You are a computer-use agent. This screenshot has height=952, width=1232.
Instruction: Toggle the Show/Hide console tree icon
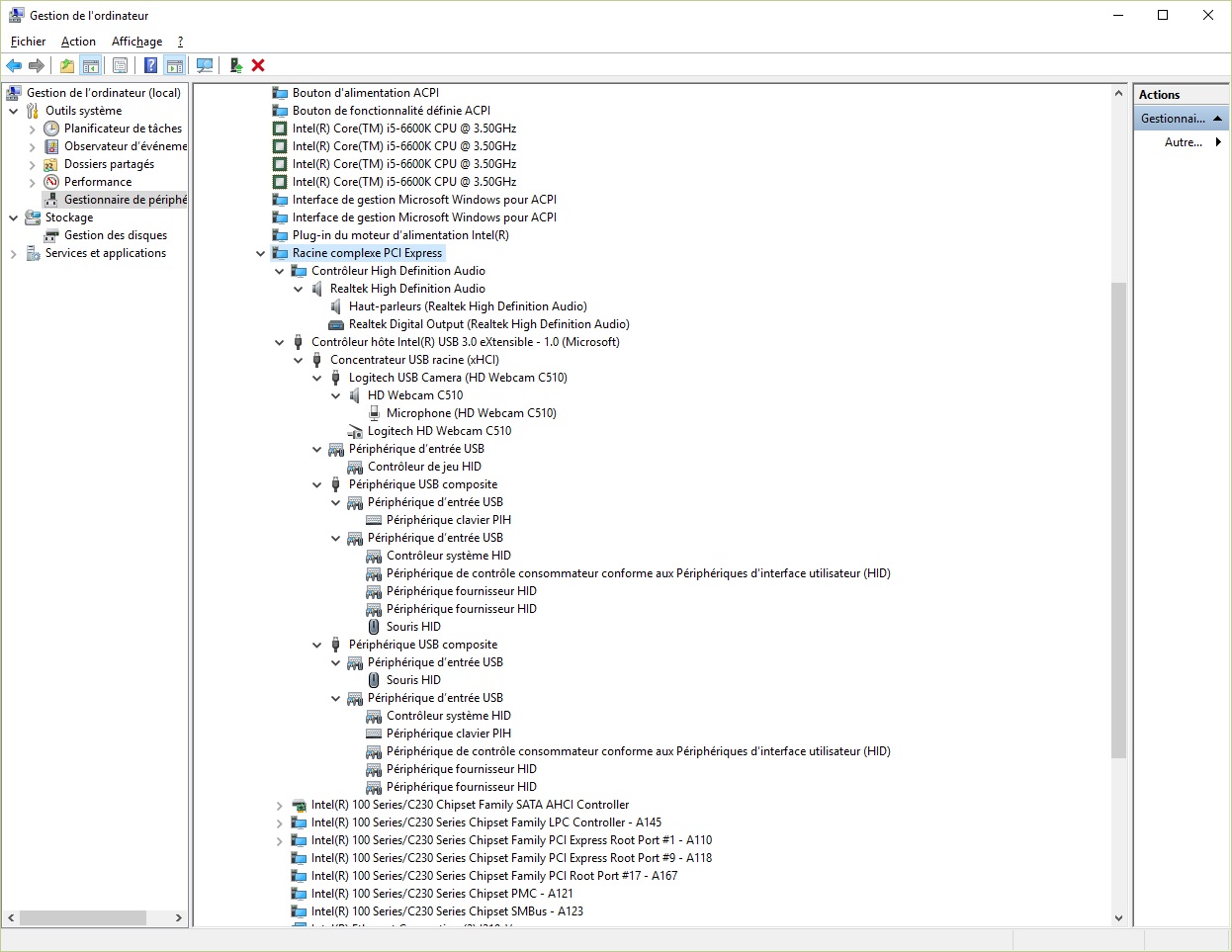(91, 66)
